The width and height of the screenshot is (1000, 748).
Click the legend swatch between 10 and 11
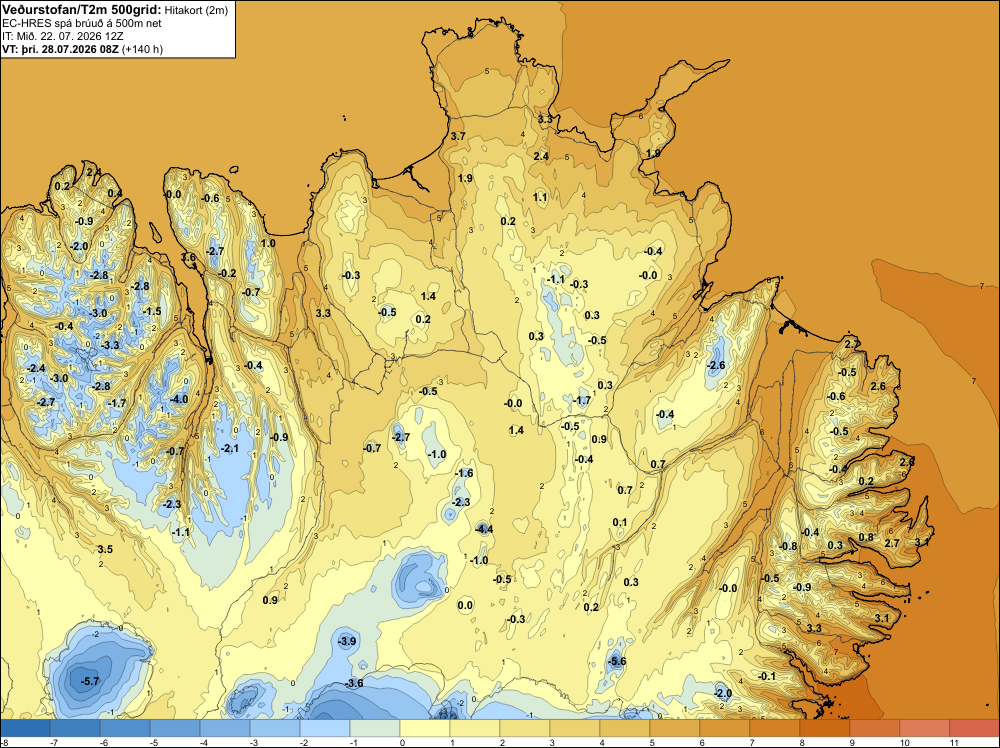(925, 728)
